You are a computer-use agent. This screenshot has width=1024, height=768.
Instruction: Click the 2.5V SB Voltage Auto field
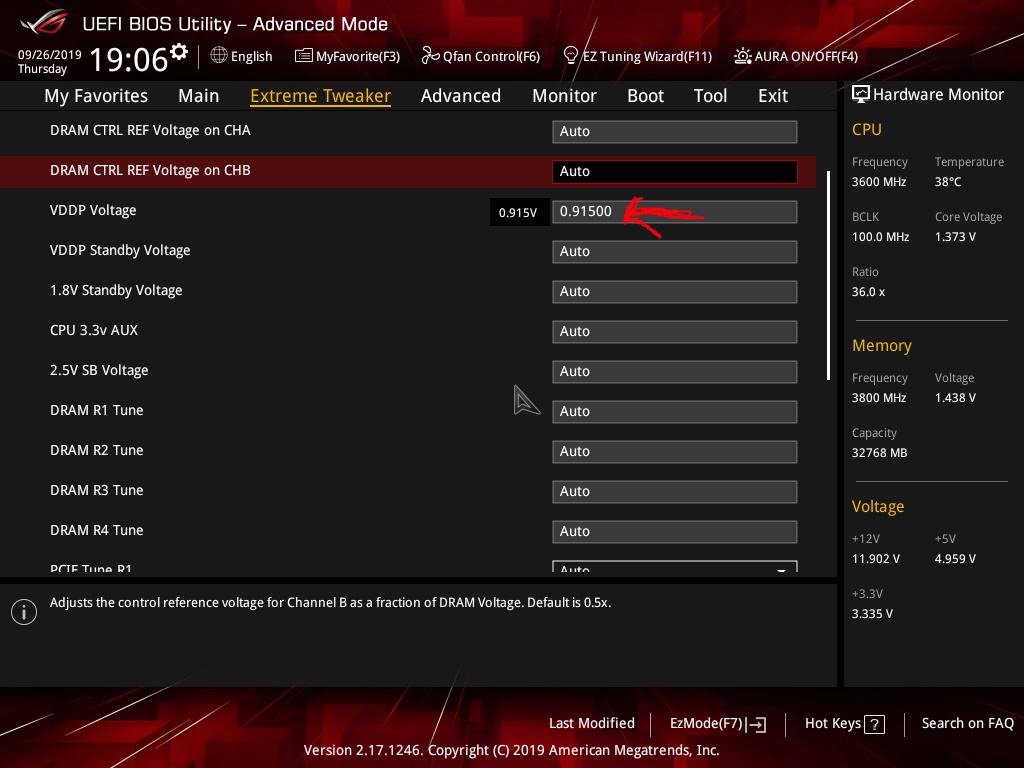pyautogui.click(x=675, y=372)
